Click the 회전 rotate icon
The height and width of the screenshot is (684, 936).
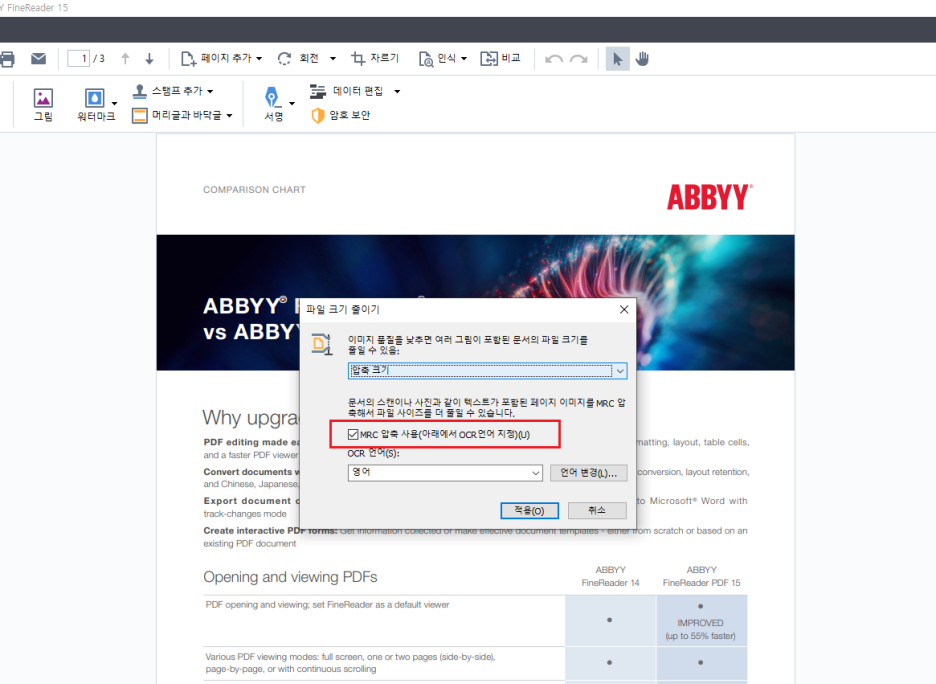coord(285,58)
